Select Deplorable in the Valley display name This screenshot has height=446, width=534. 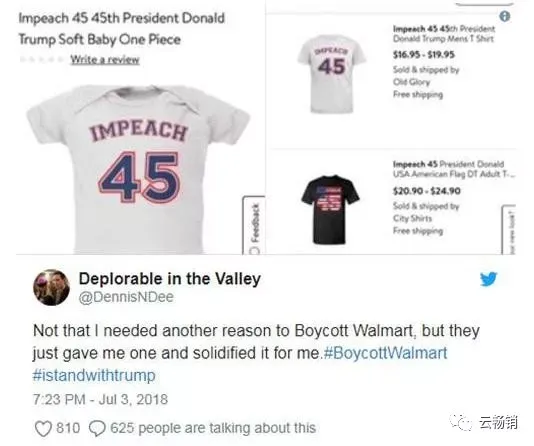pos(170,279)
